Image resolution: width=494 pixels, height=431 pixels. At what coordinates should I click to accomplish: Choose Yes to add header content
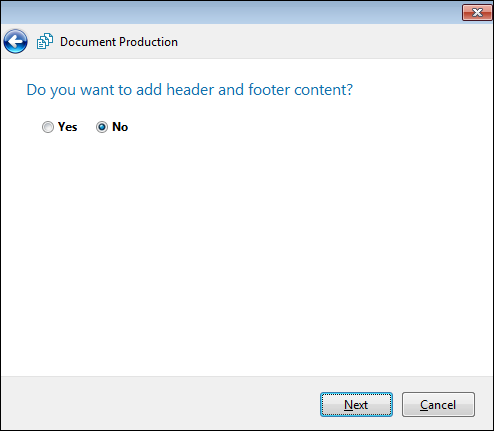coord(48,127)
